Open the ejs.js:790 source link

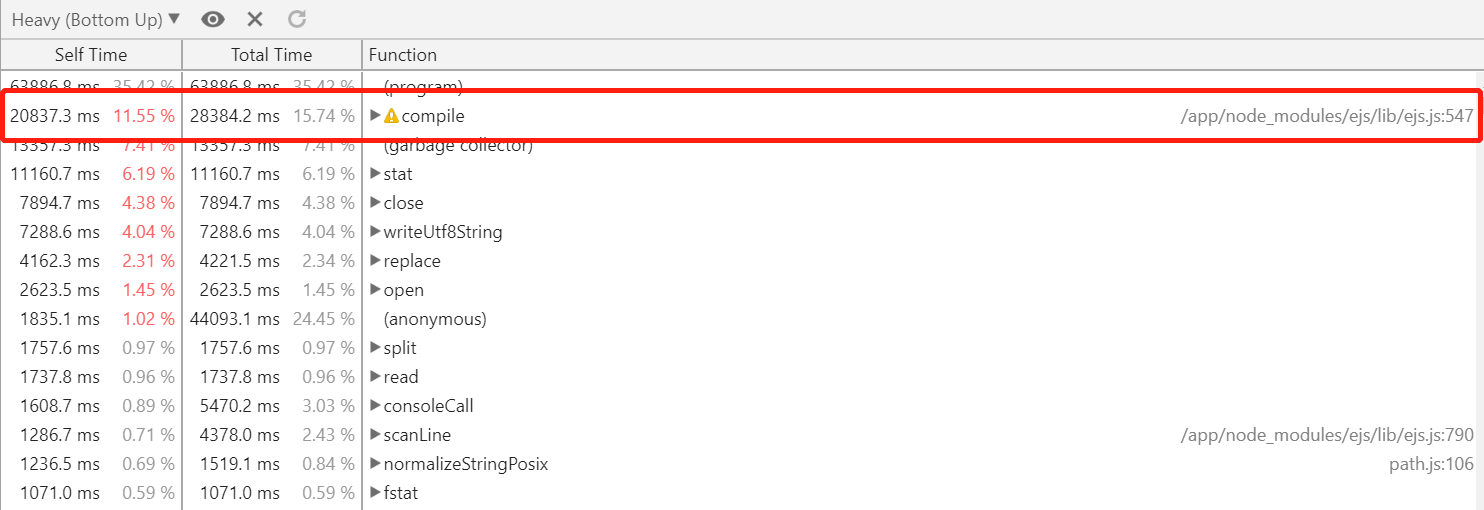point(1327,435)
